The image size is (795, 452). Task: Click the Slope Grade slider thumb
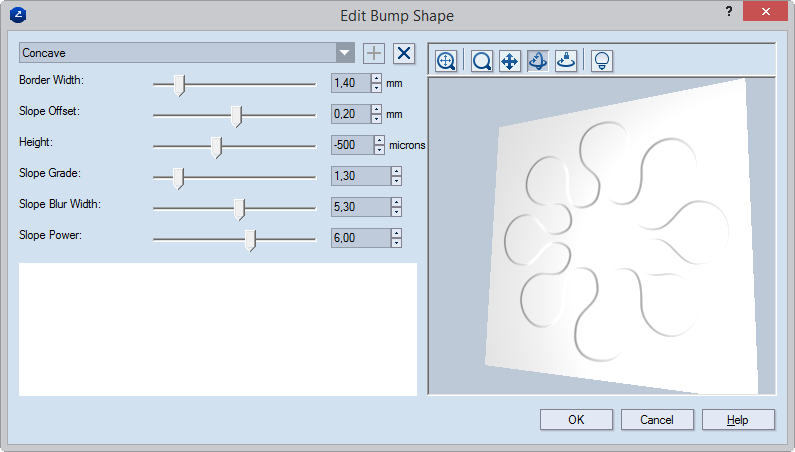click(178, 178)
